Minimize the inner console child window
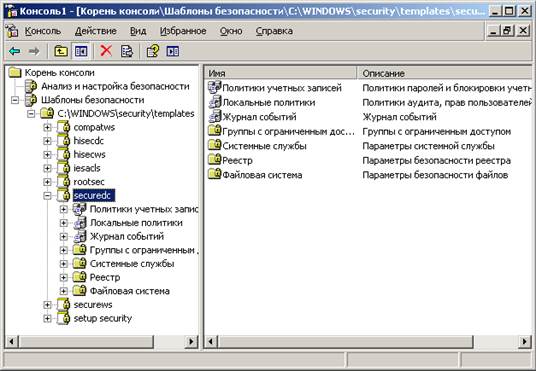Viewport: 536px width, 371px height. point(493,31)
